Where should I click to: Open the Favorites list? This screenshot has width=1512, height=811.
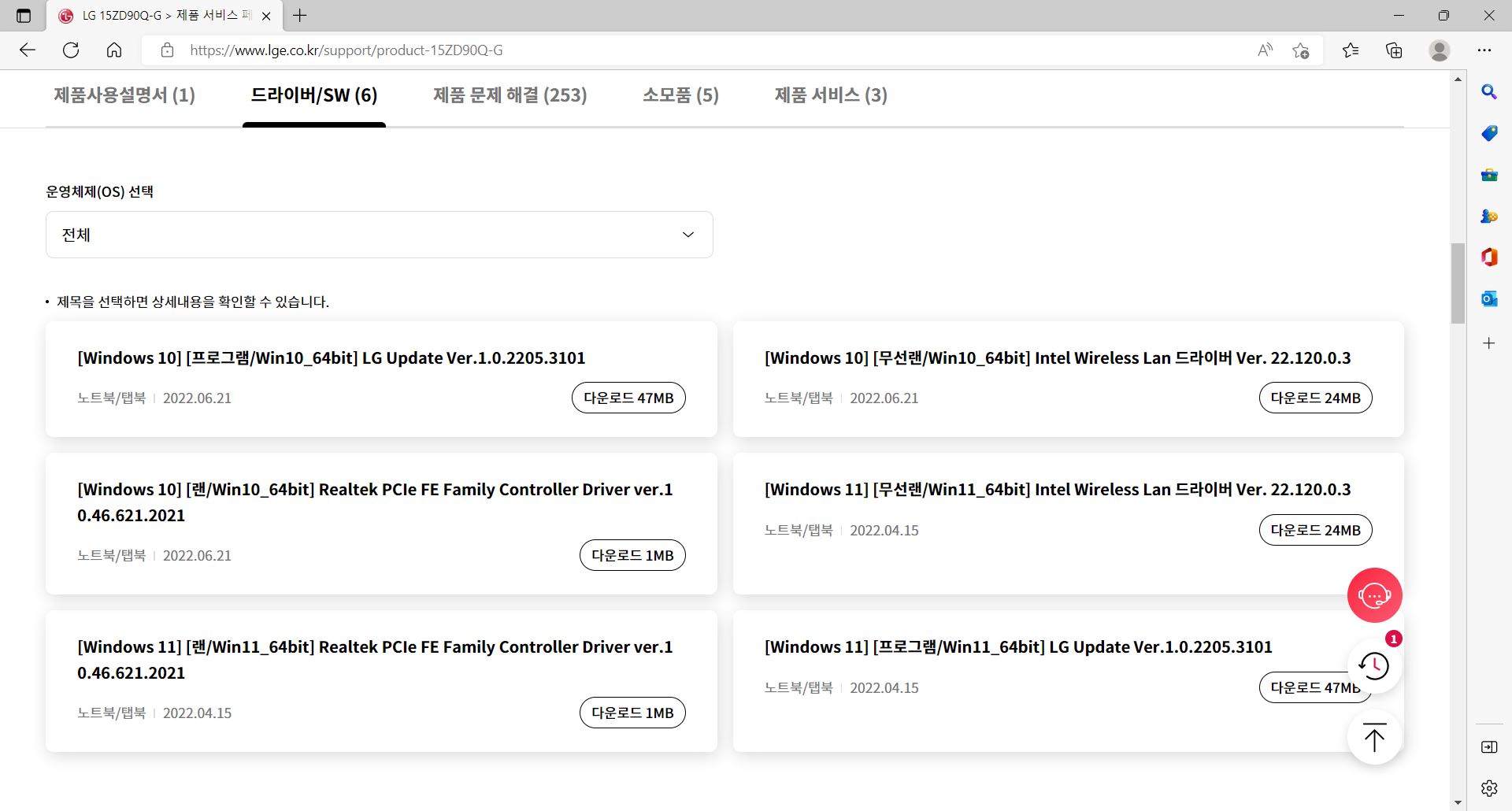coord(1351,50)
